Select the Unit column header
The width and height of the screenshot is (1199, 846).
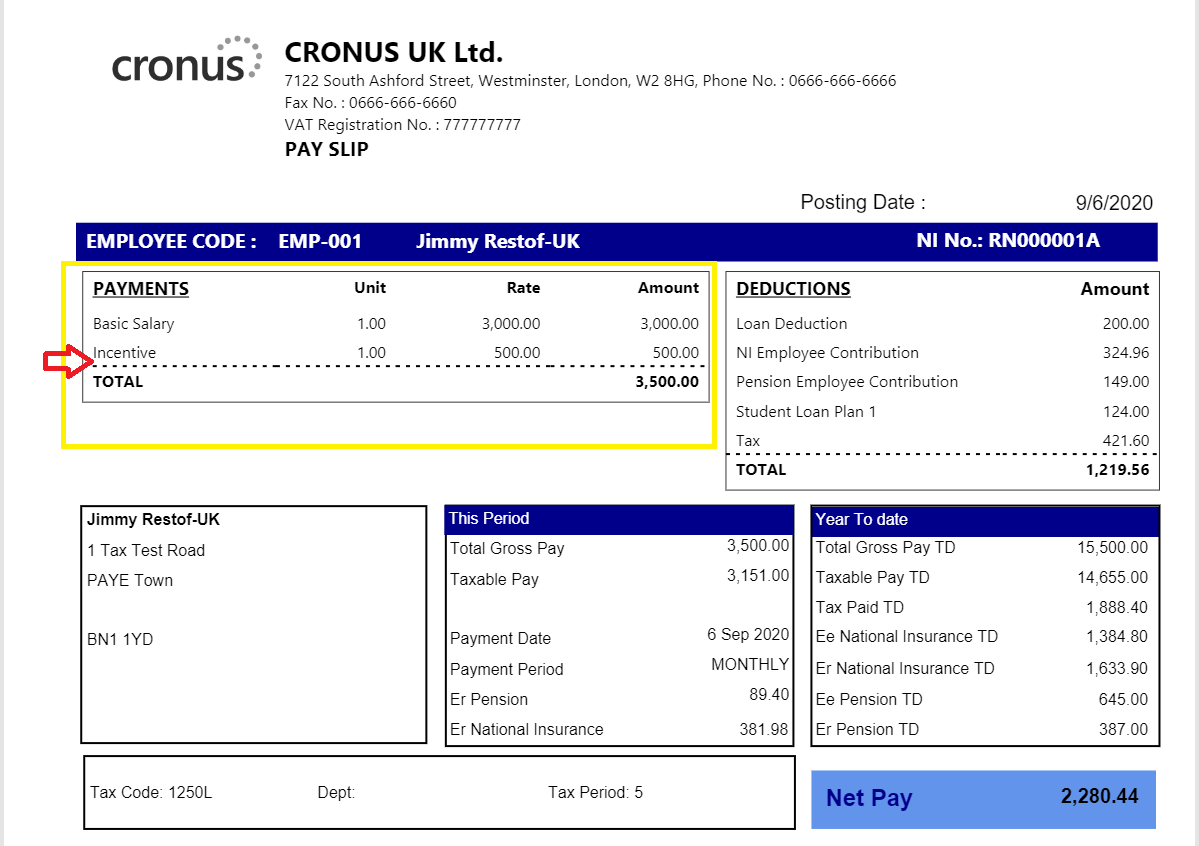tap(370, 288)
